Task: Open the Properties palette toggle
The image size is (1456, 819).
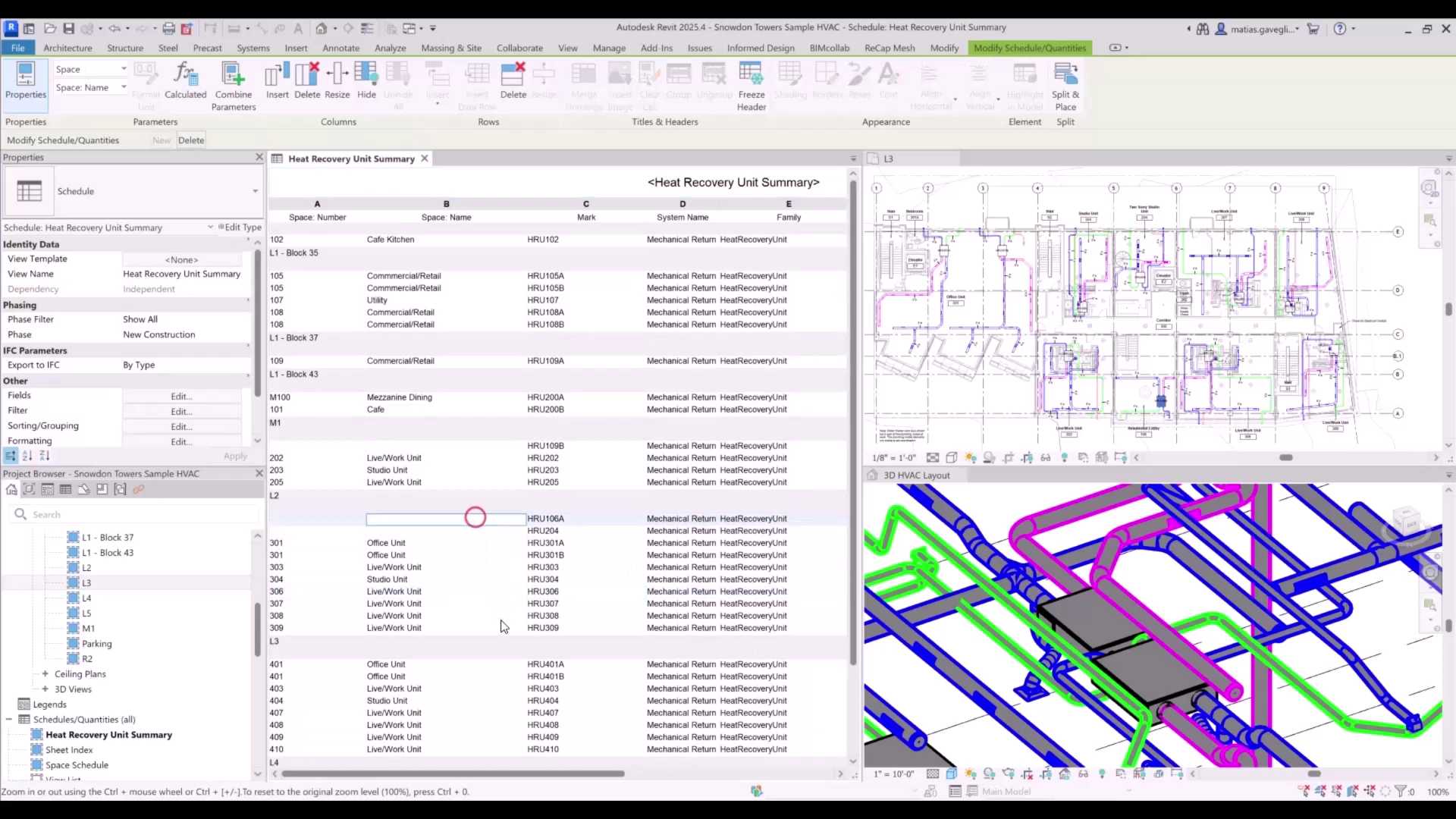Action: coord(25,82)
